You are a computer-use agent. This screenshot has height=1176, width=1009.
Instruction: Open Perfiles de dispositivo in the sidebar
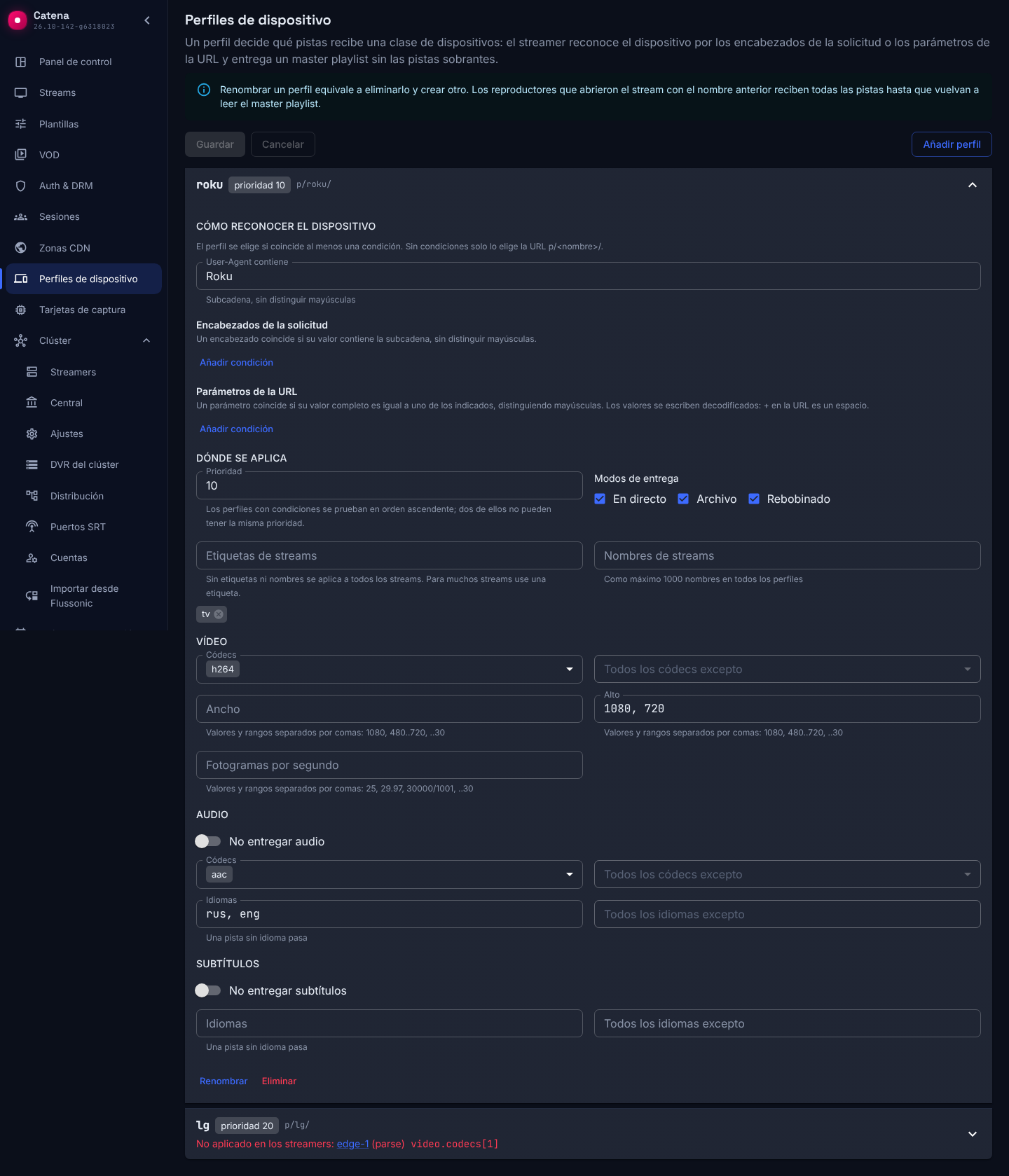tap(84, 279)
